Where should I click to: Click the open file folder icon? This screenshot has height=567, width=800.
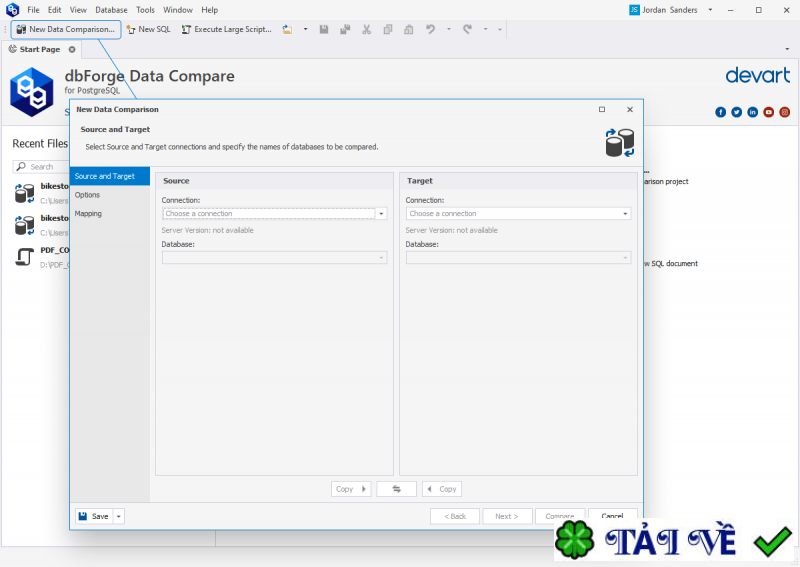pyautogui.click(x=288, y=30)
